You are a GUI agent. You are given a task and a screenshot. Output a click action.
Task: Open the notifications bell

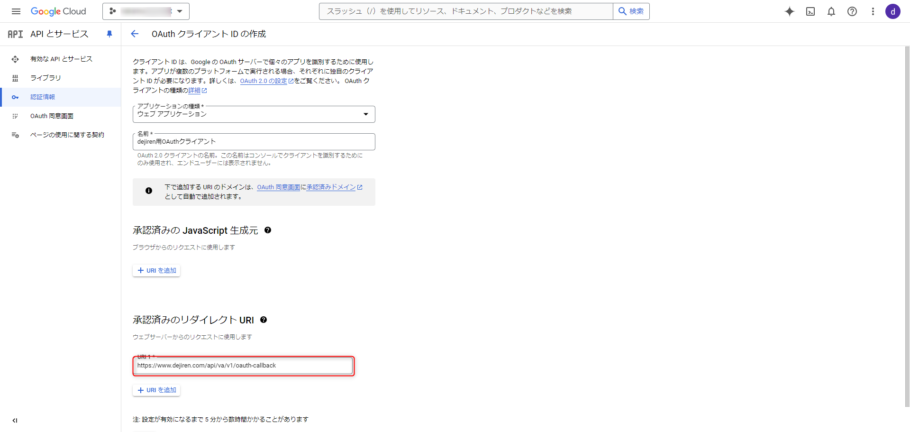tap(831, 11)
